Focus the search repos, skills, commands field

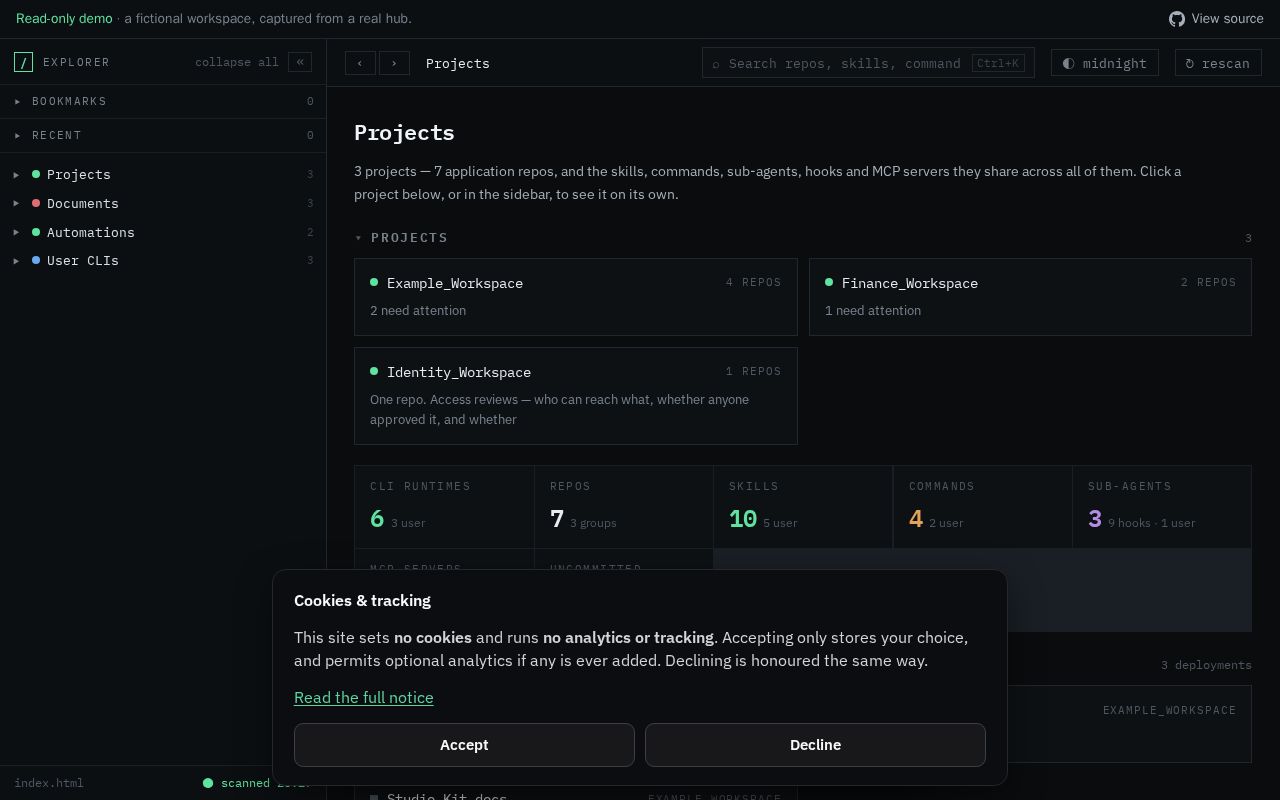click(x=868, y=63)
